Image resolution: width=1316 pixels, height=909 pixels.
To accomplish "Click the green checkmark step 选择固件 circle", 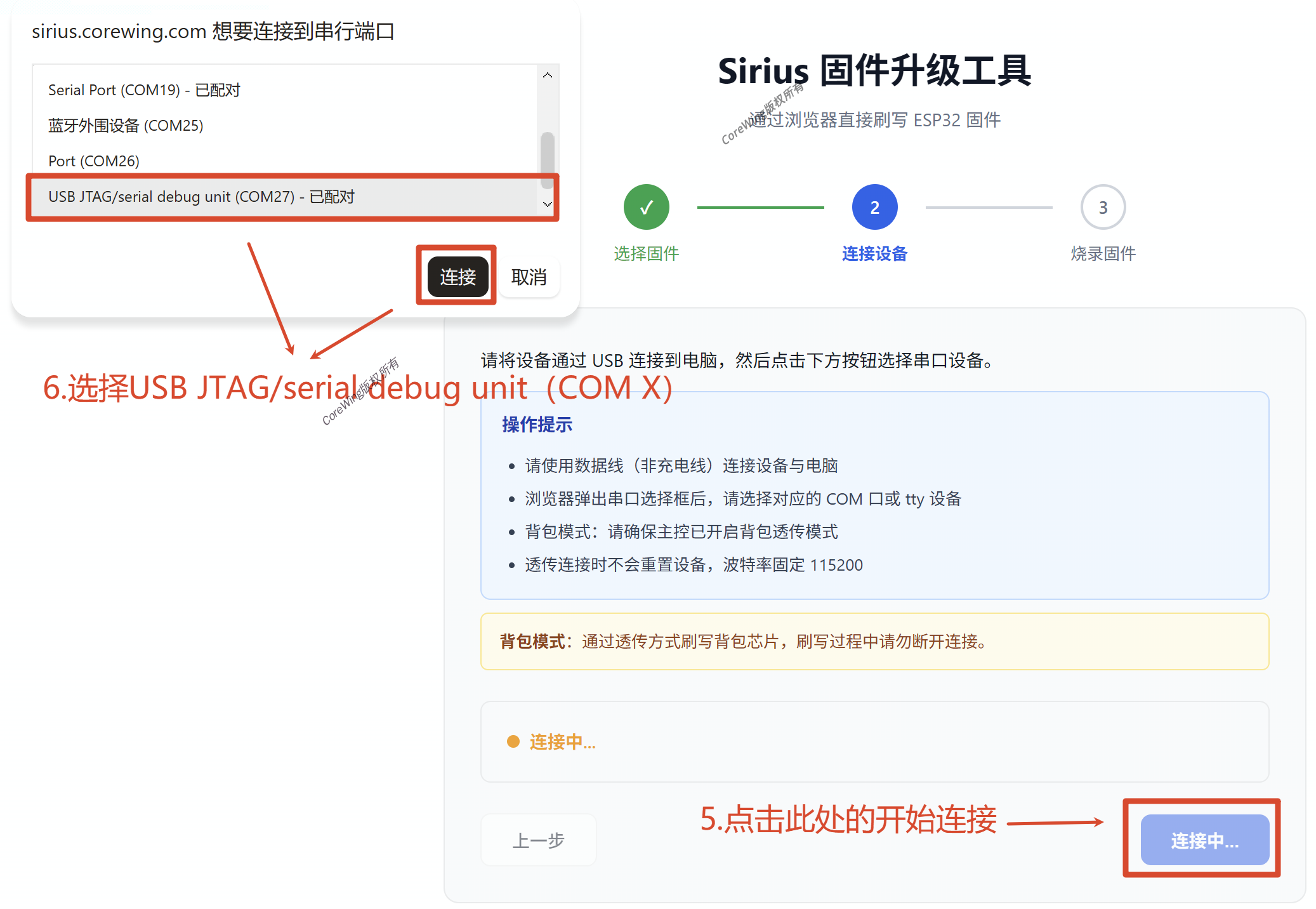I will tap(646, 207).
